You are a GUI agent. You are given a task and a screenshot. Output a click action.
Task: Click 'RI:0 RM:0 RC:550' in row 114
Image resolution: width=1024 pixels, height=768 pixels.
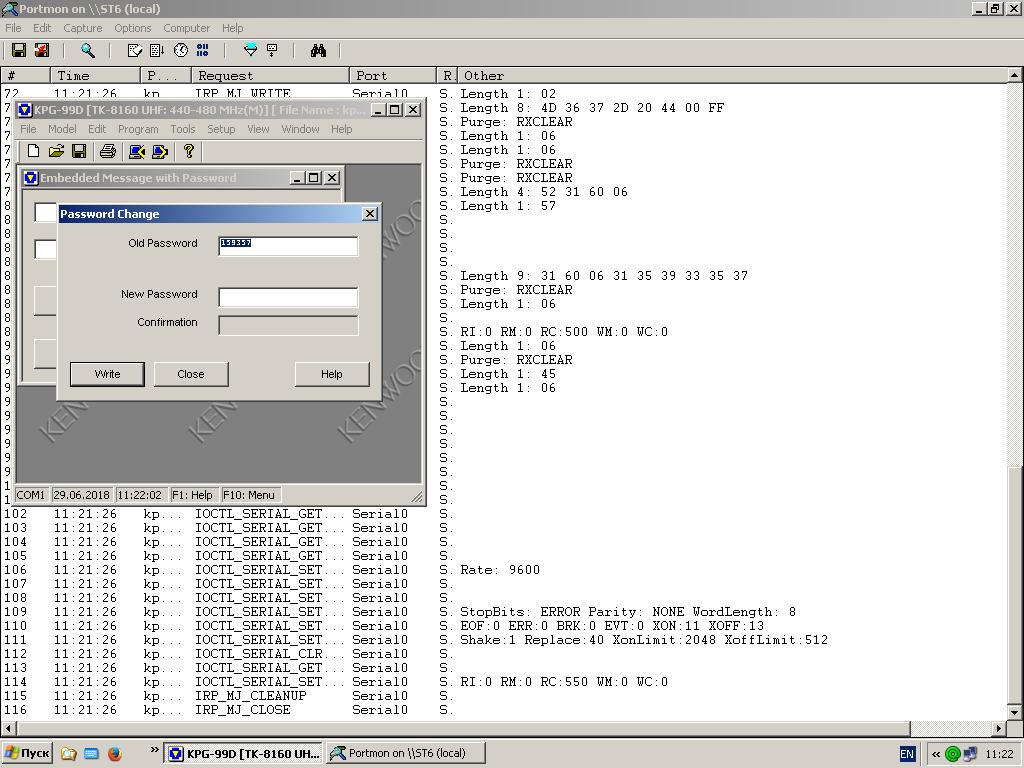tap(524, 682)
